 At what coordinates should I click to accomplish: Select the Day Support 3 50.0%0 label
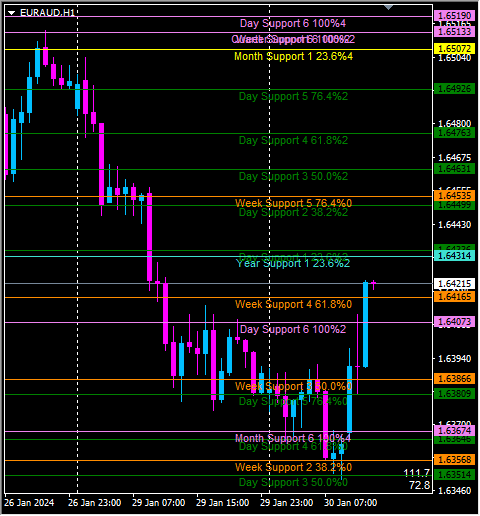click(x=293, y=482)
